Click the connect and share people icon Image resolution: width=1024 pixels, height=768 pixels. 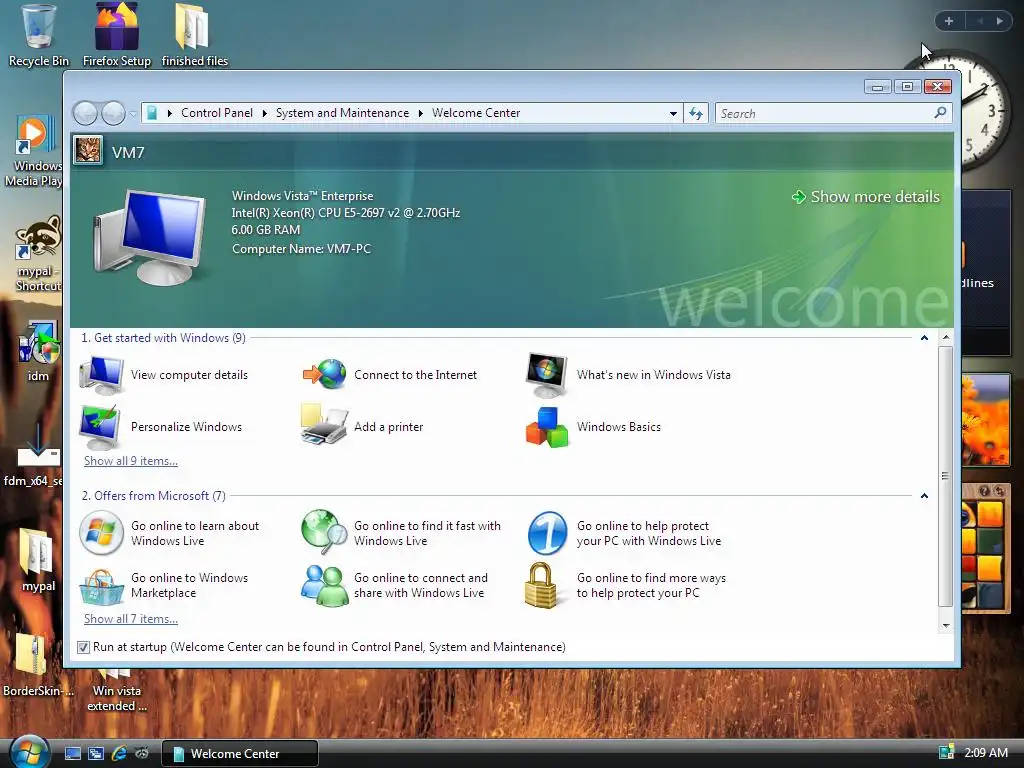point(325,586)
